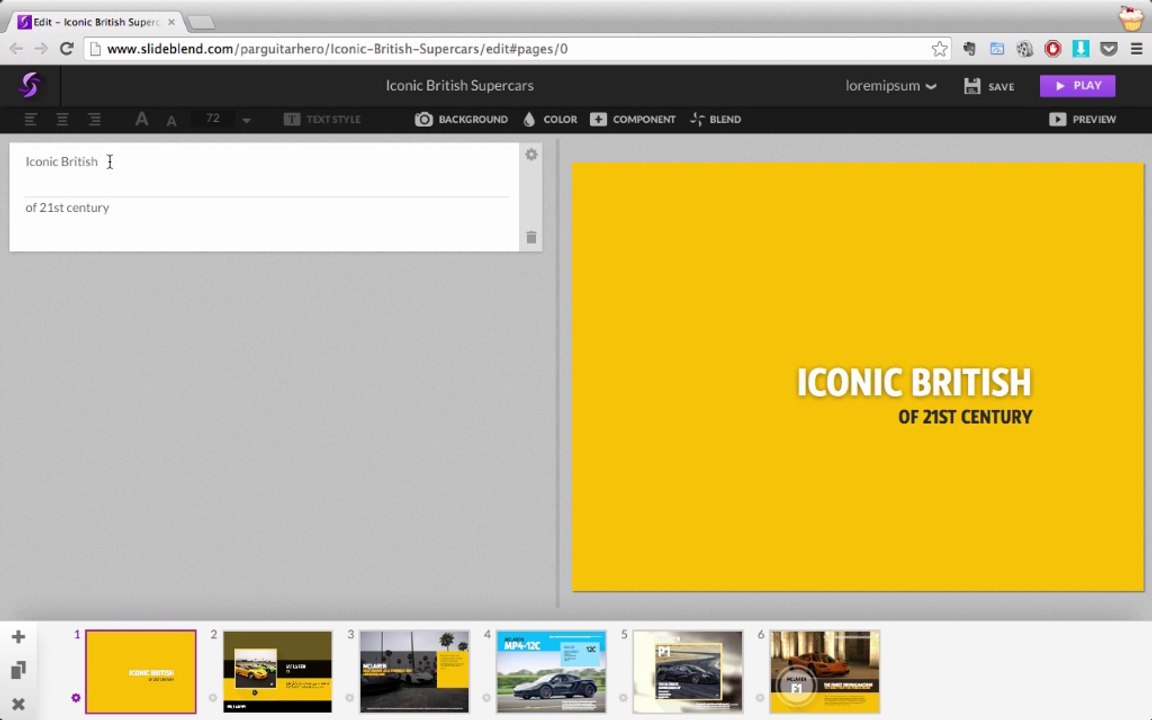Viewport: 1152px width, 720px height.
Task: Decrease font size with small A
Action: point(171,120)
